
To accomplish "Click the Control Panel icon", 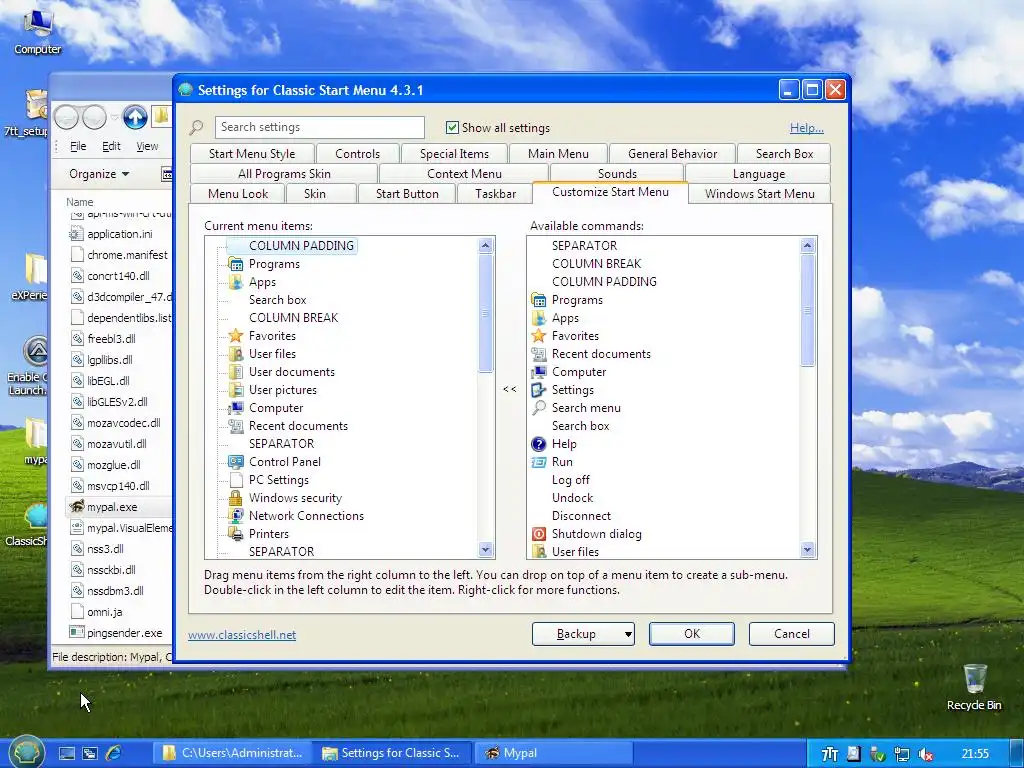I will tap(236, 462).
